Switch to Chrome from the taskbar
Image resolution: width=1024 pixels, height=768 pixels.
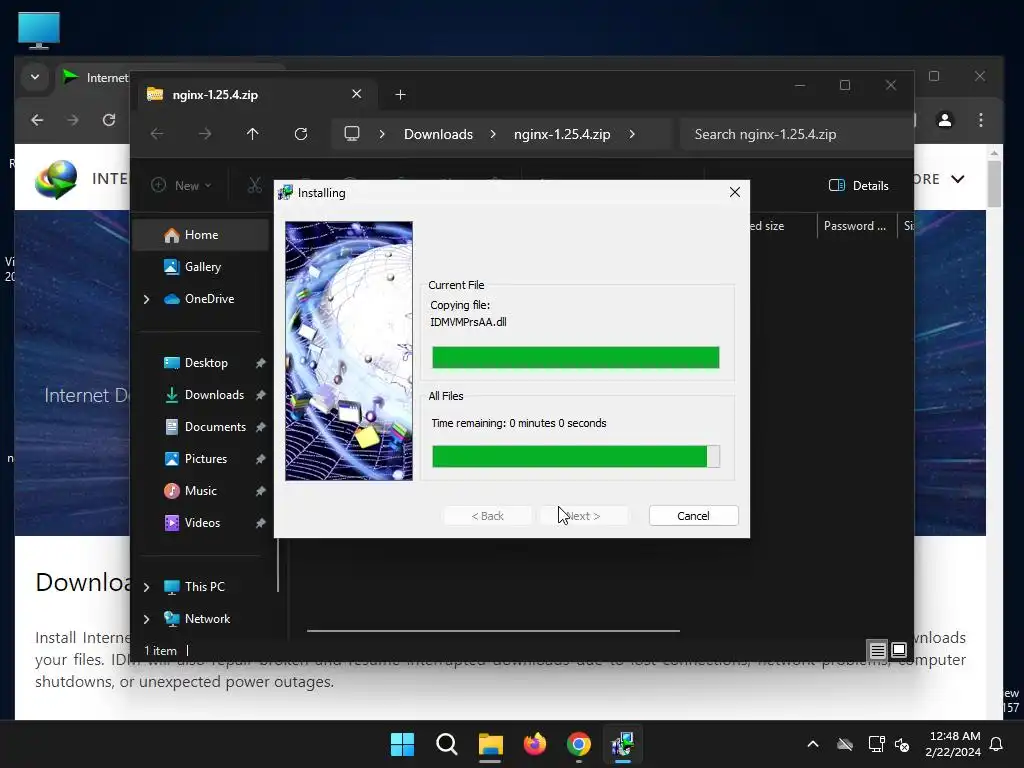[579, 744]
